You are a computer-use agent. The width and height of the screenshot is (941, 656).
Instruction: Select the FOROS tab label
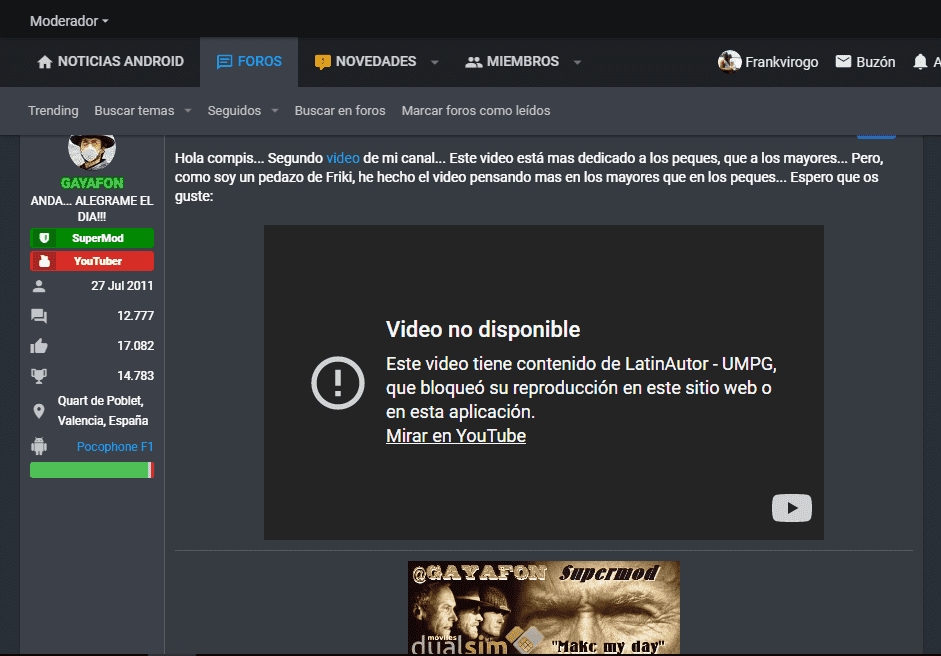(259, 61)
